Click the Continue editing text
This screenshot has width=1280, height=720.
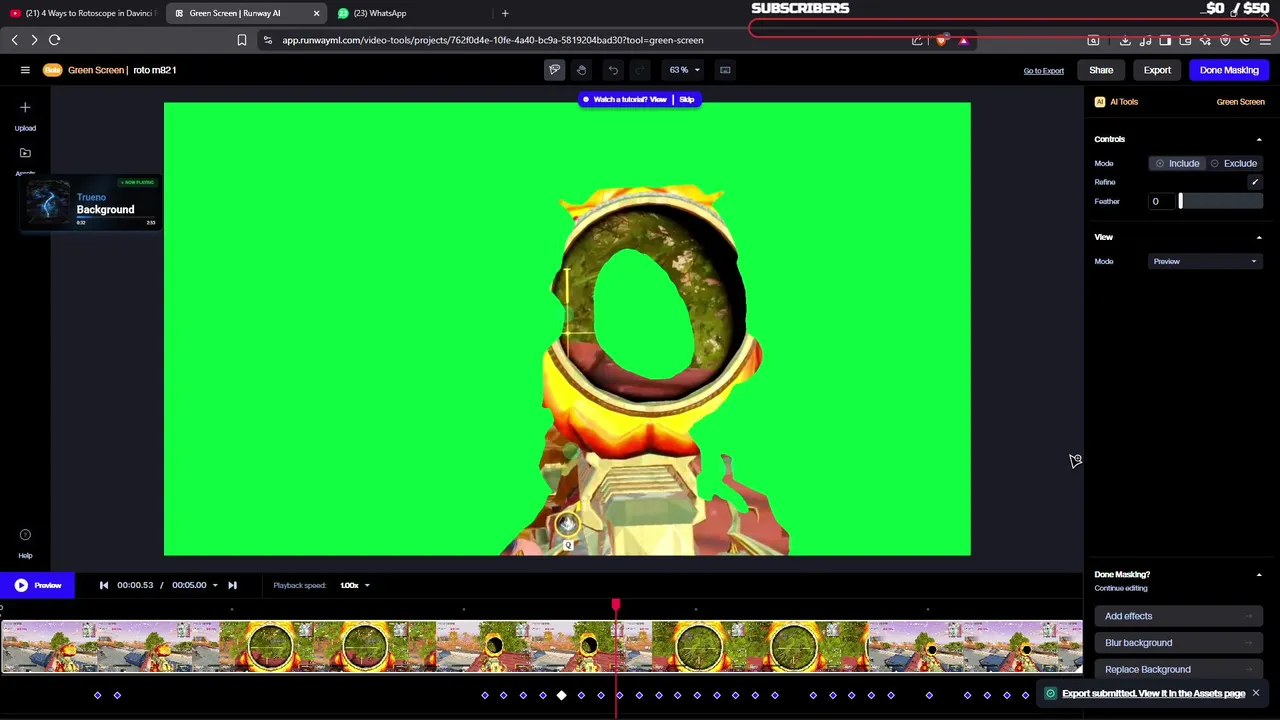click(1121, 589)
